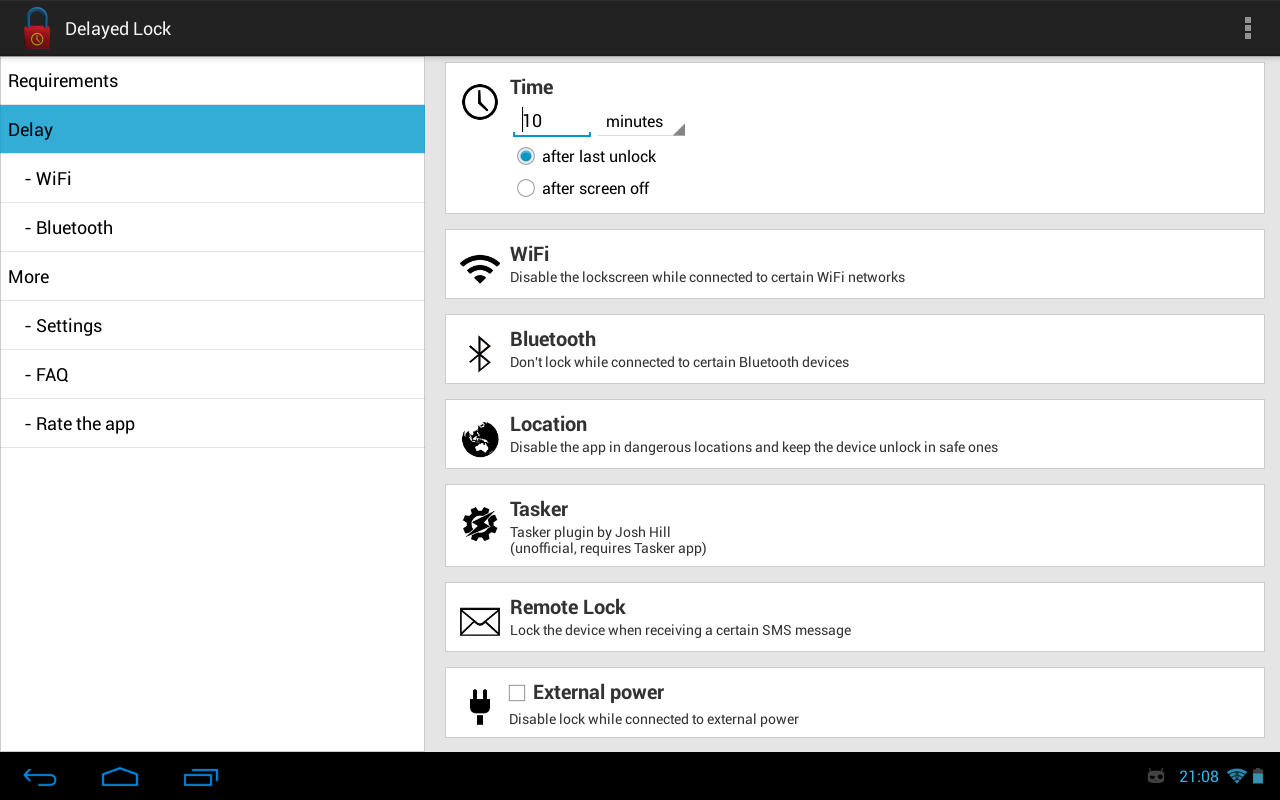1280x800 pixels.
Task: Click 'Disable the lockscreen while connected to certain WiFi networks'
Action: (707, 277)
